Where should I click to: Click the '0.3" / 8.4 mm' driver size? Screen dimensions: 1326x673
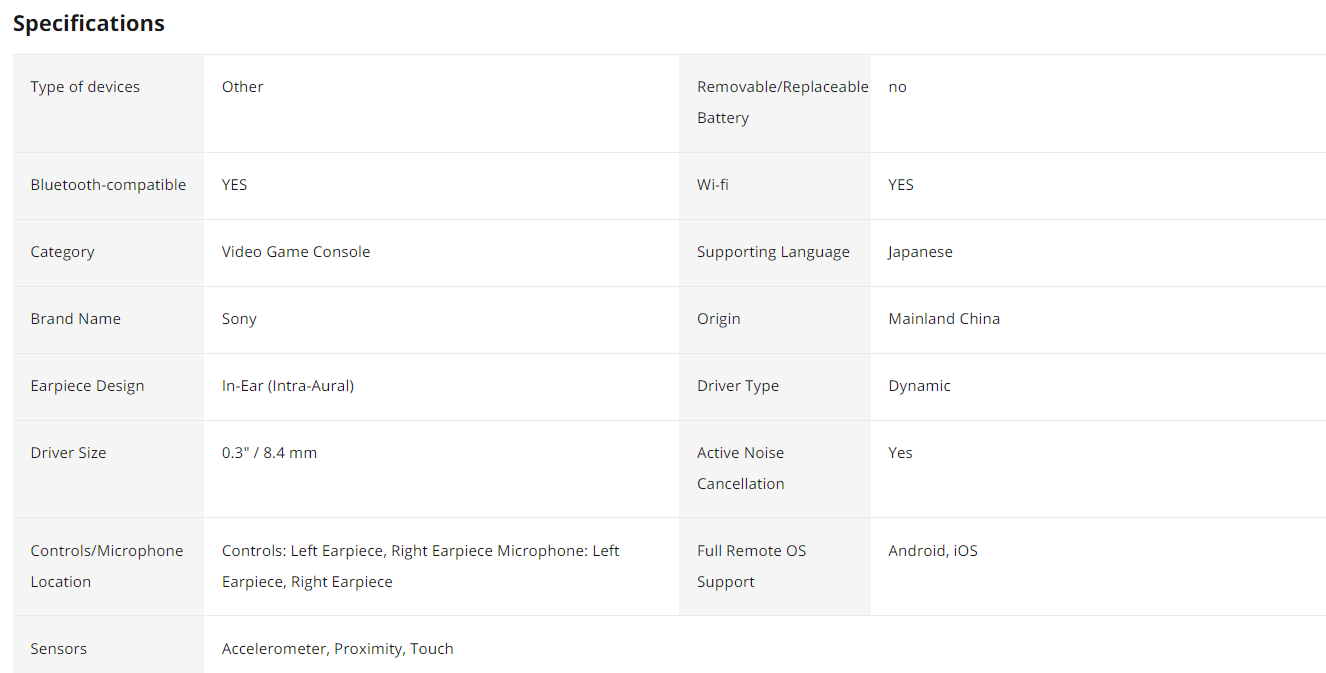pos(269,453)
